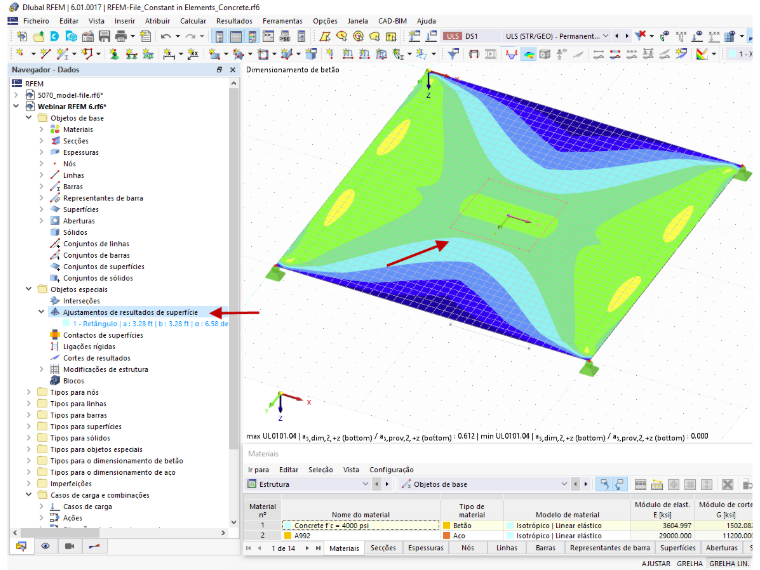Switch to the Secções table tab

click(x=383, y=548)
